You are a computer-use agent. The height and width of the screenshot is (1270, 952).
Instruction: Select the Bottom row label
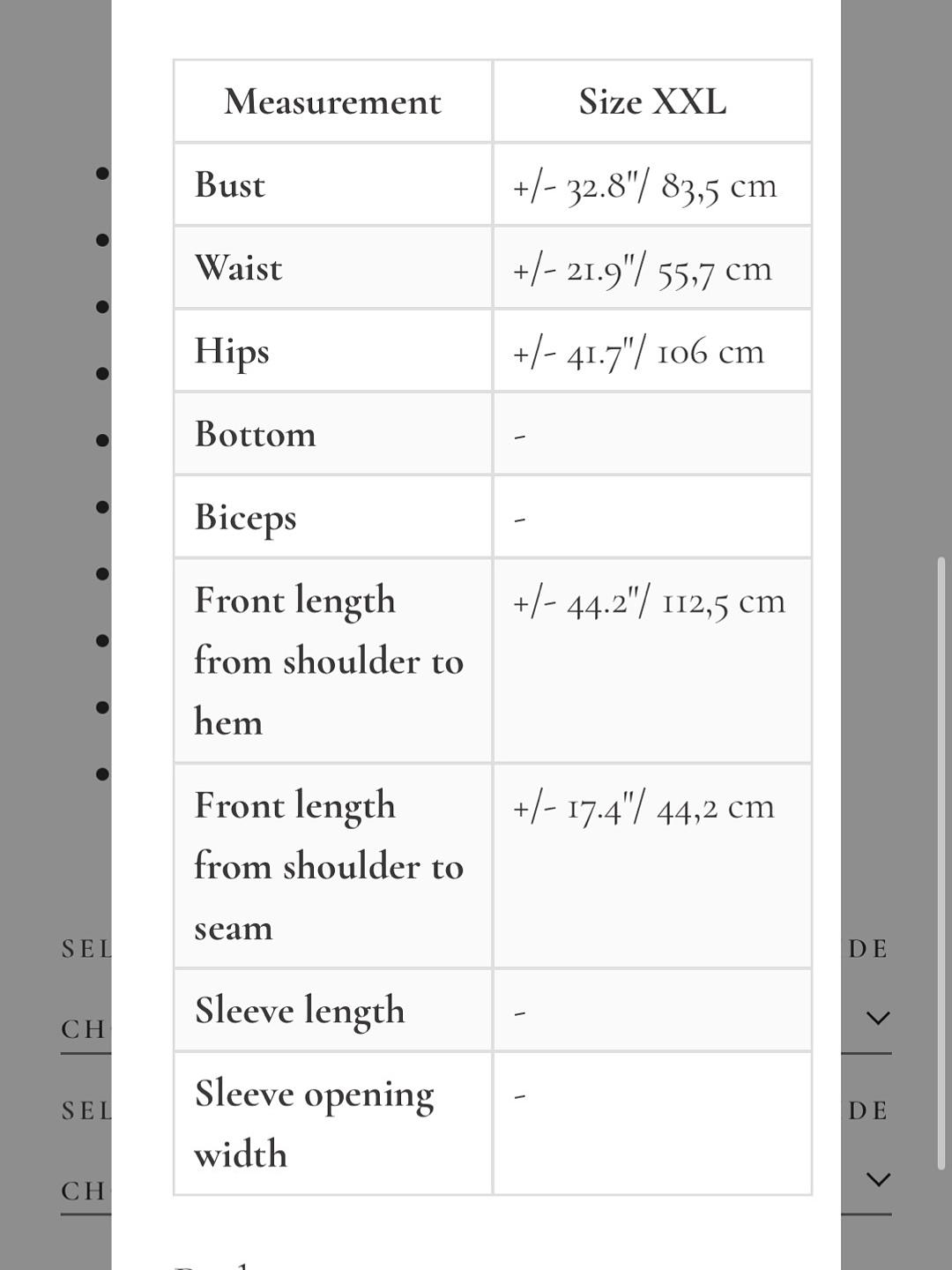[x=255, y=434]
